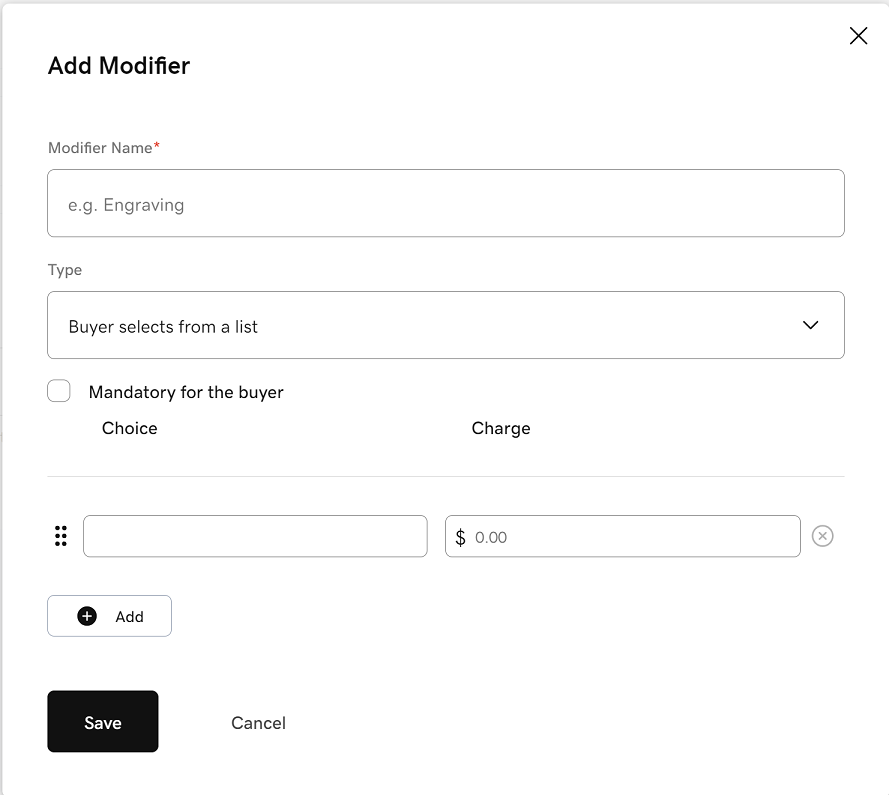Click the Modifier Name text field

446,203
